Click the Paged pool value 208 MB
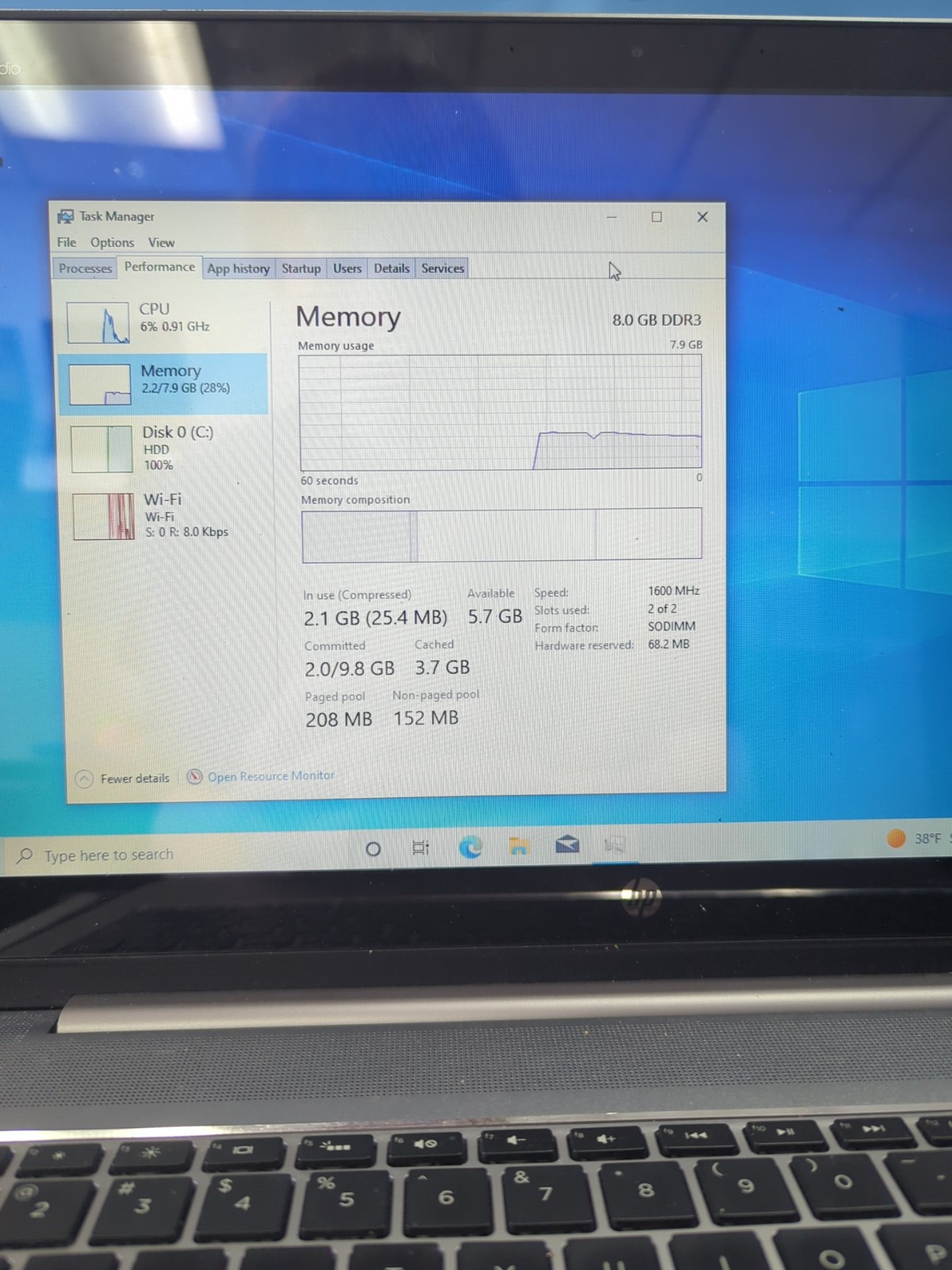Image resolution: width=952 pixels, height=1270 pixels. pyautogui.click(x=339, y=719)
